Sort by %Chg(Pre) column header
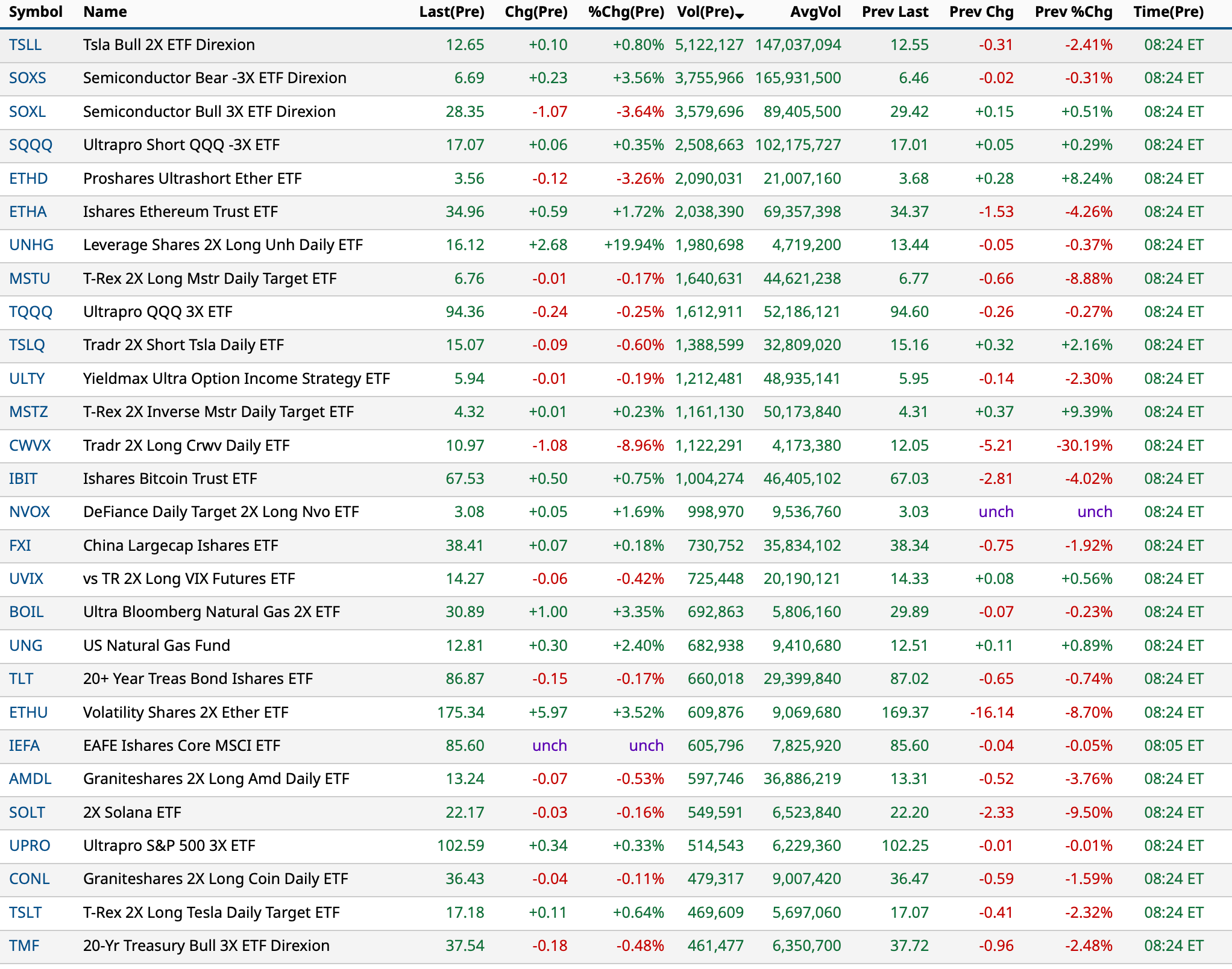This screenshot has width=1232, height=969. coord(626,12)
